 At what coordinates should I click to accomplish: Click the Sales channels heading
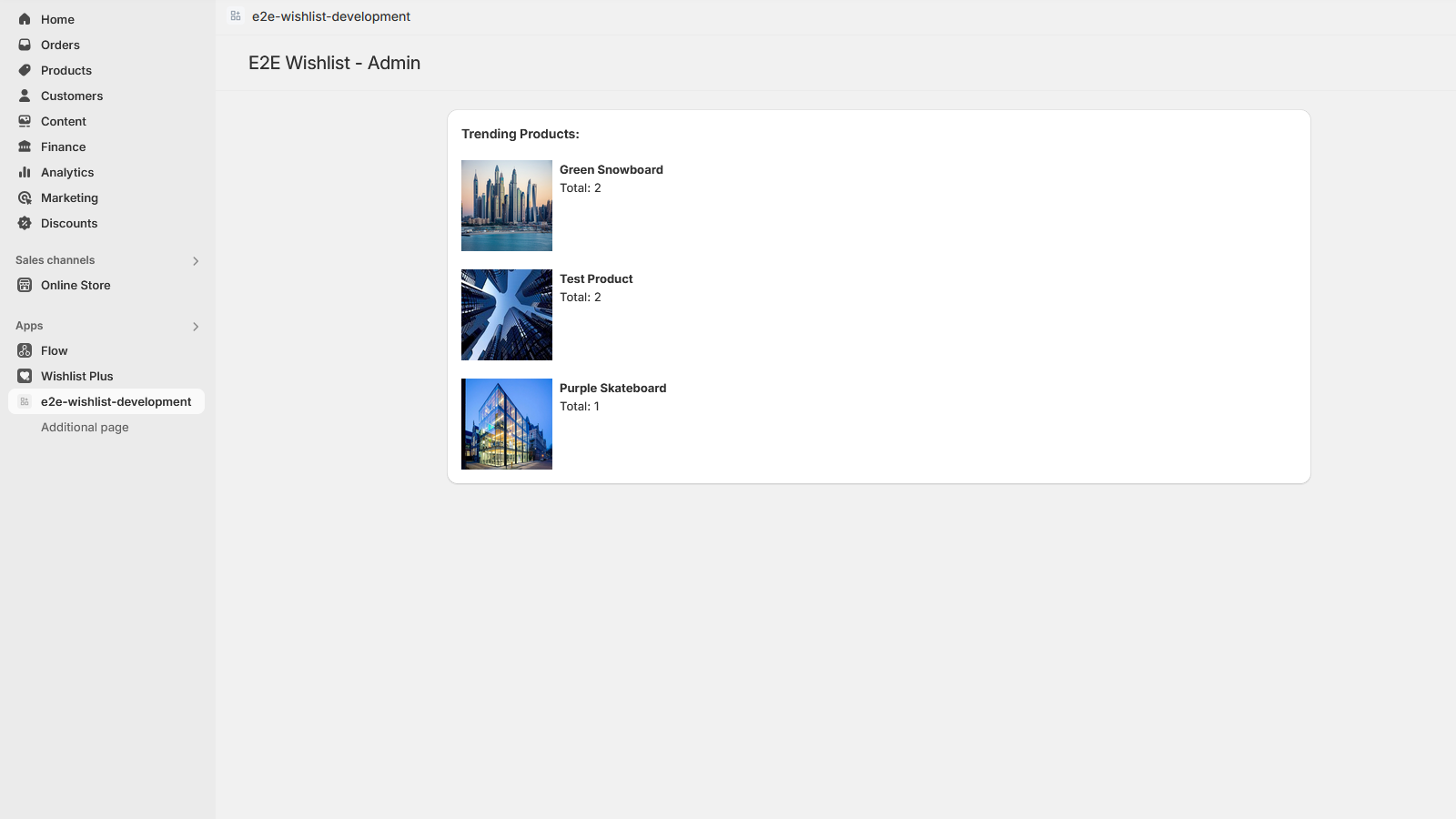55,260
